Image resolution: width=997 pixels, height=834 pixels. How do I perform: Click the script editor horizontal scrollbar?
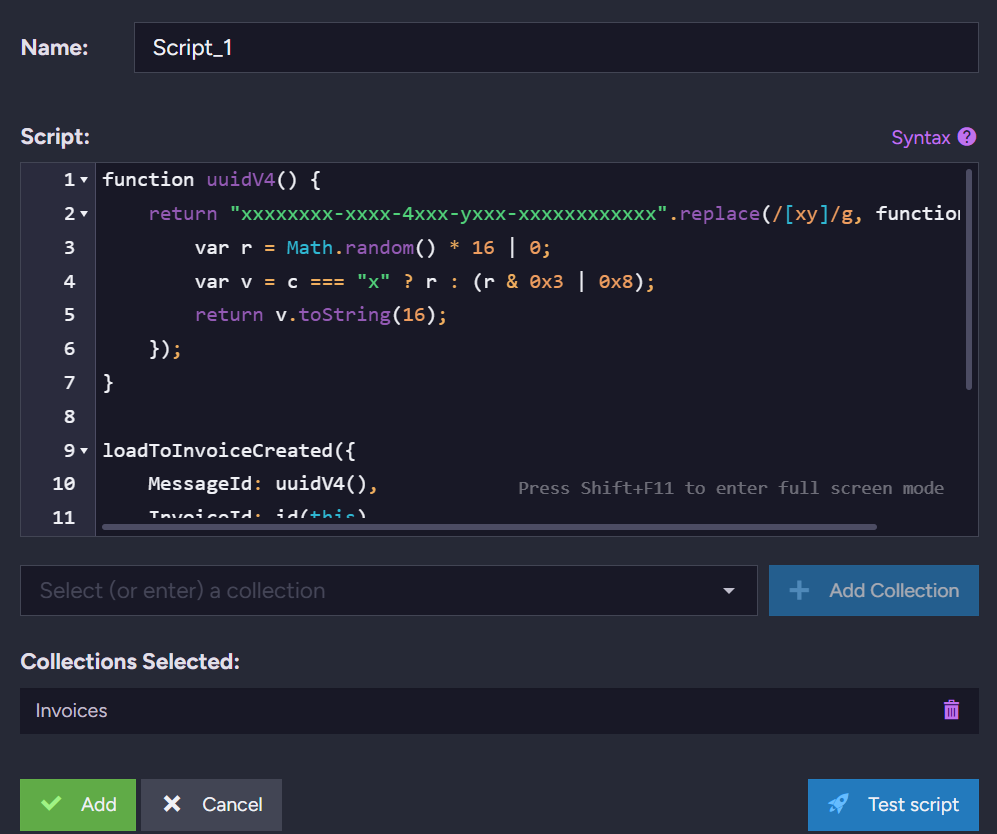[x=489, y=527]
